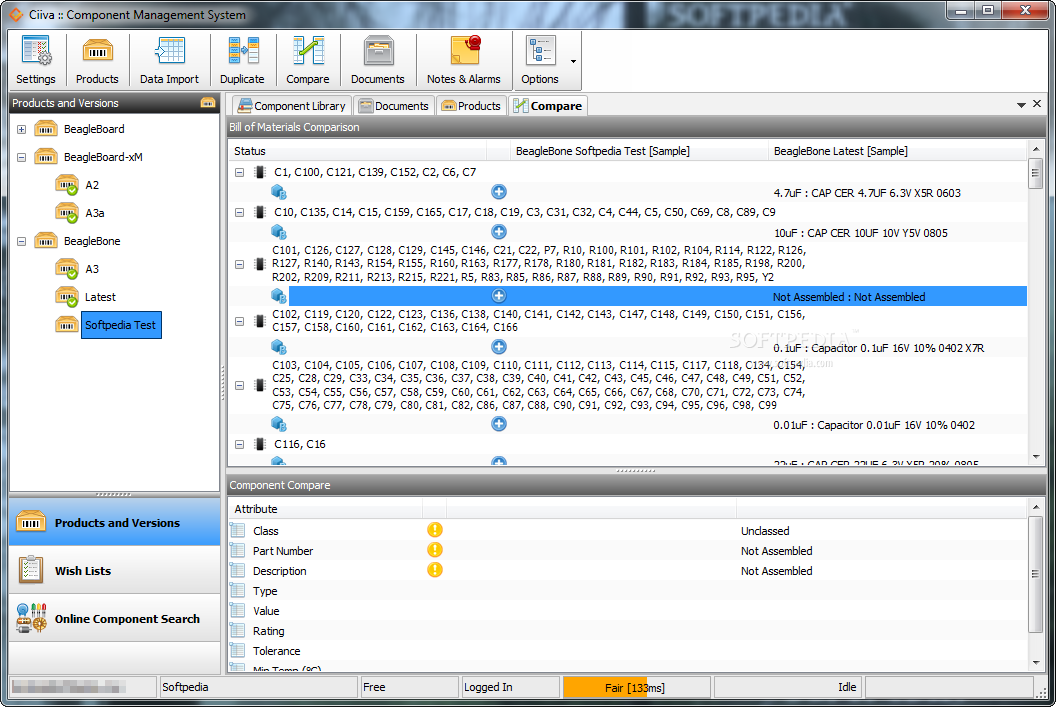Switch to the Compare tab
This screenshot has height=707, width=1056.
click(x=548, y=106)
